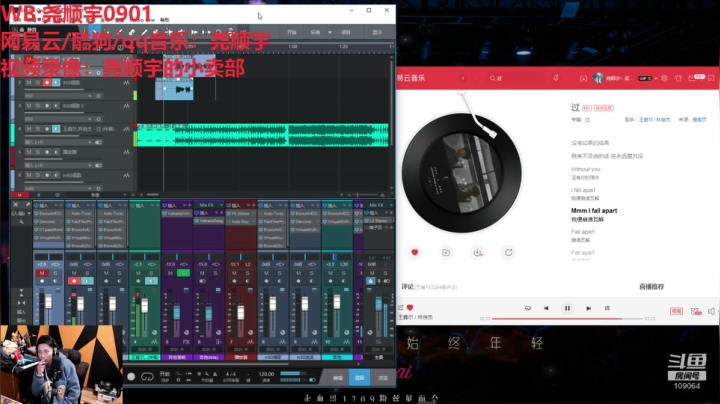Seek on the NetEase song progress bar
The image size is (720, 404).
pyautogui.click(x=567, y=318)
